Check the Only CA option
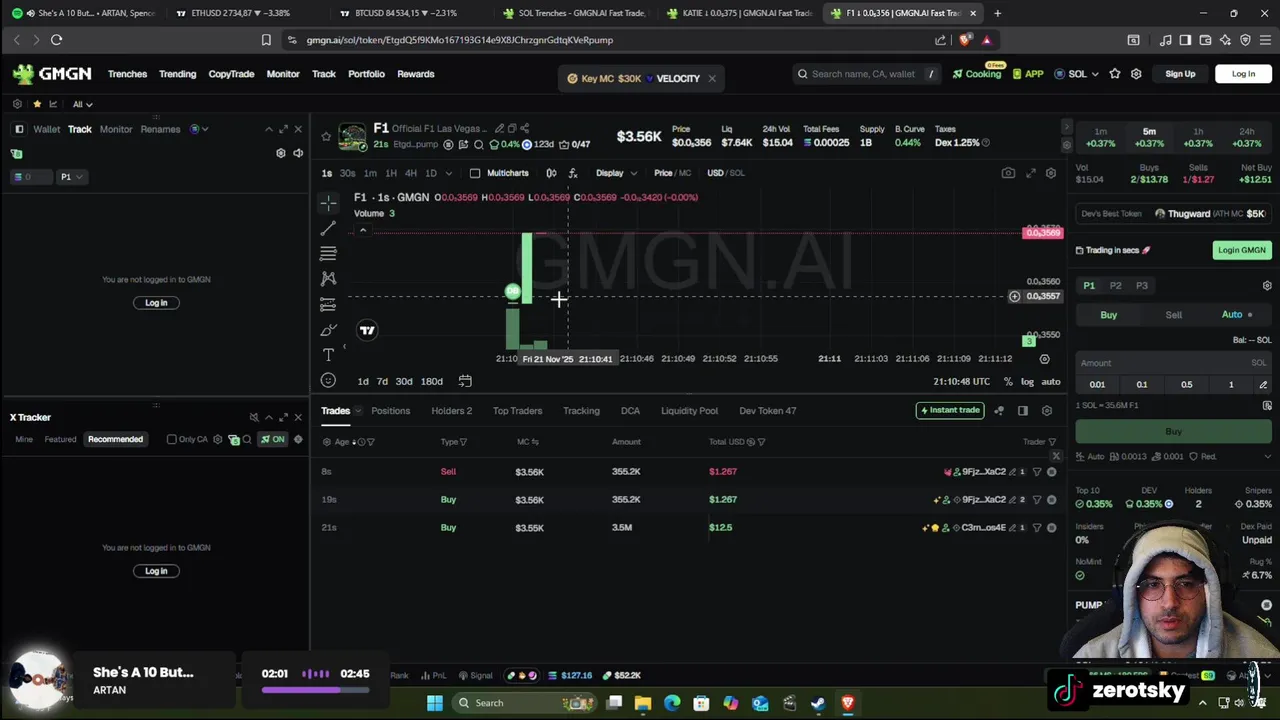 [172, 439]
